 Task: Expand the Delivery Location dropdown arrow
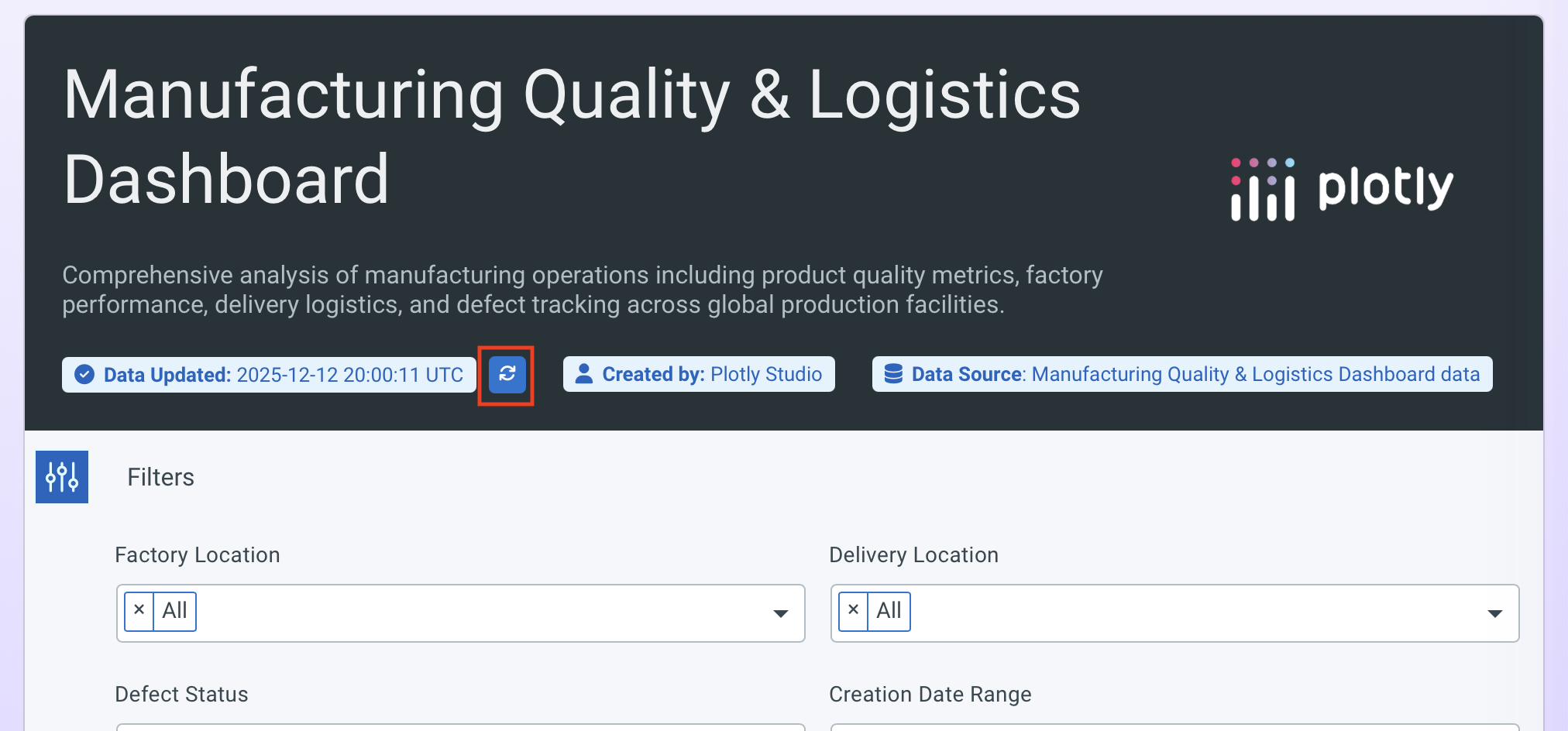(1495, 613)
